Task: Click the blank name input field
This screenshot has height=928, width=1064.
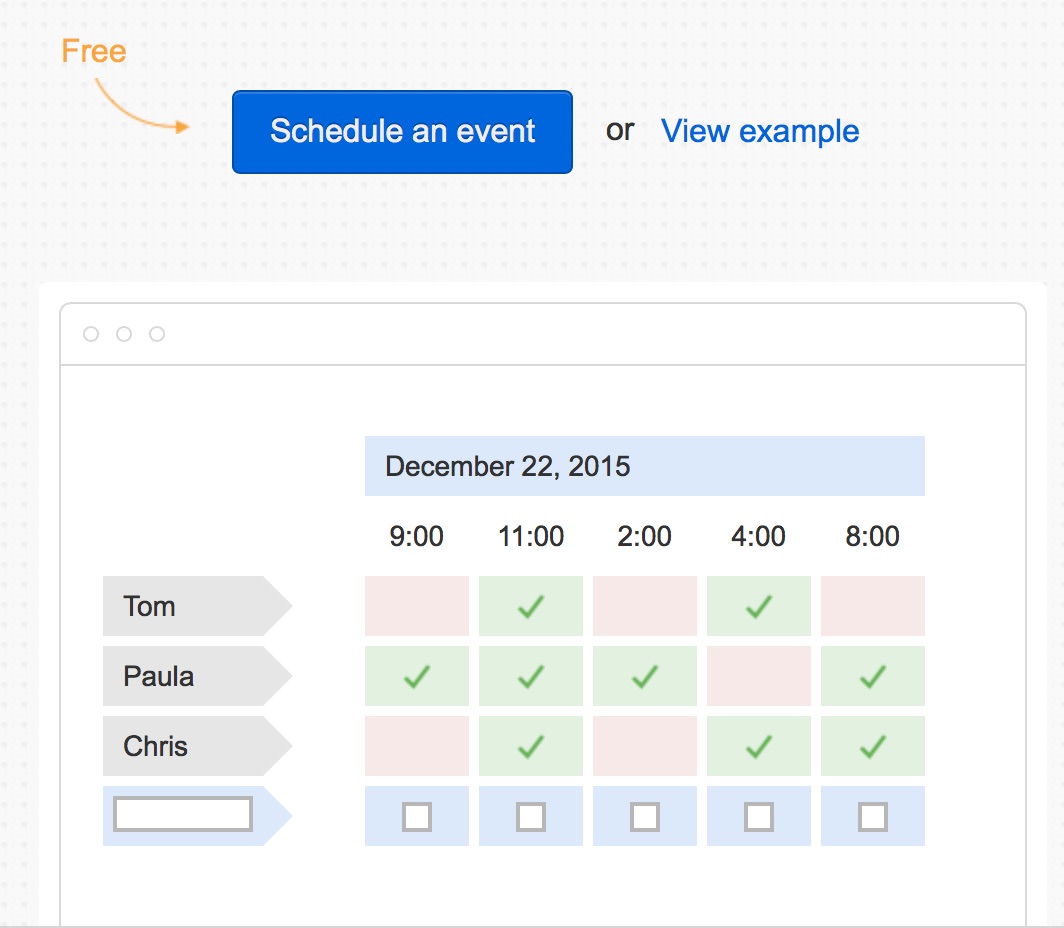Action: tap(182, 814)
